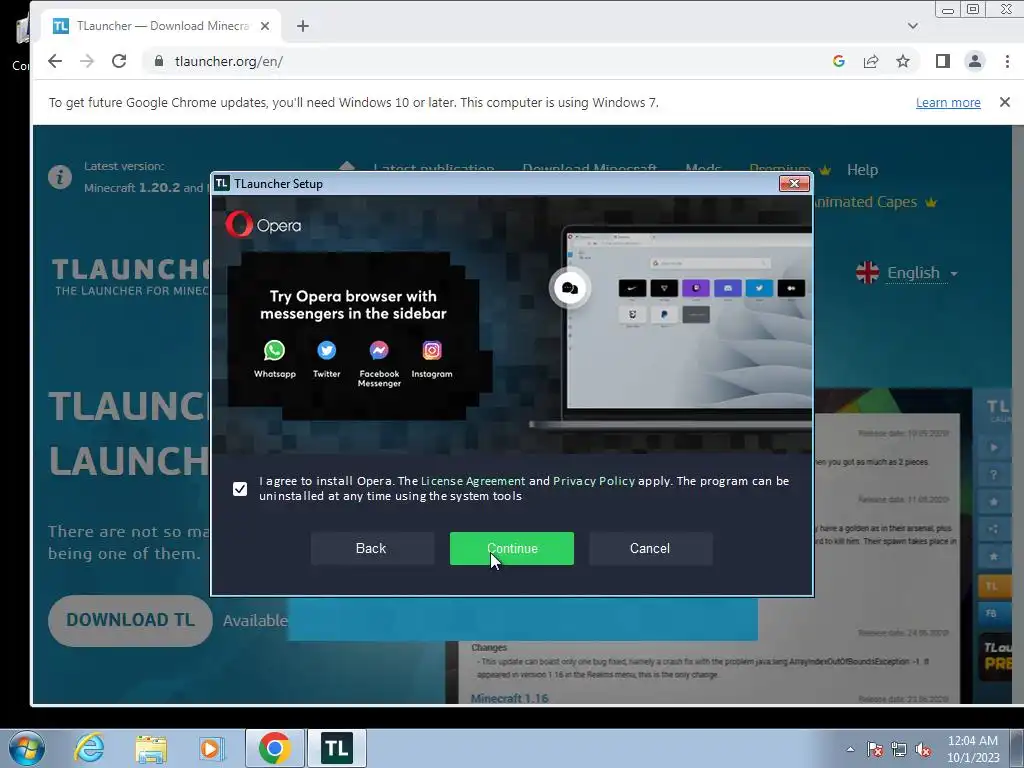Click the info icon beside Latest version

point(59,176)
